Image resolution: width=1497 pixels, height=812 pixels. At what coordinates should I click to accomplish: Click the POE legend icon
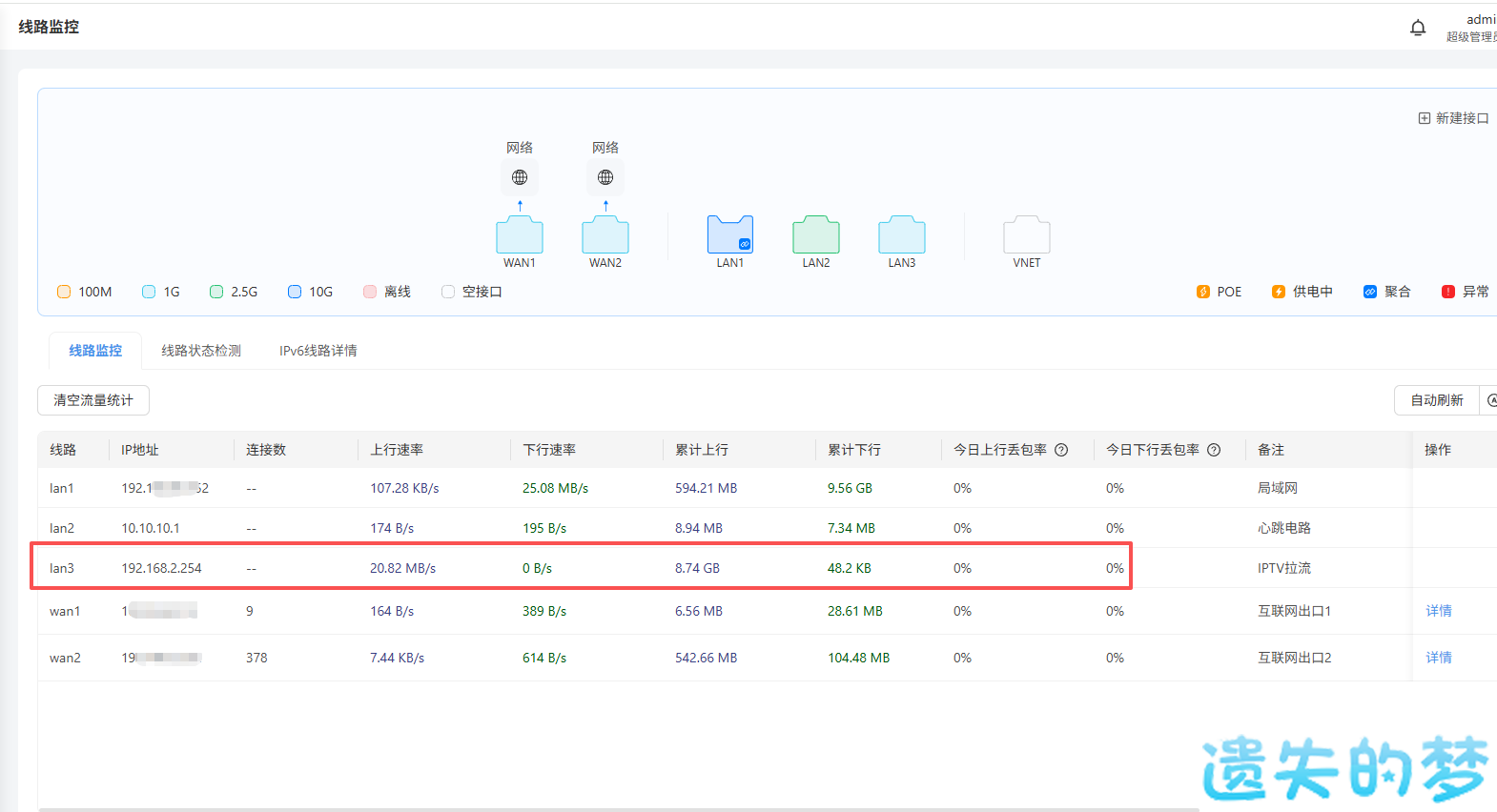[x=1203, y=292]
